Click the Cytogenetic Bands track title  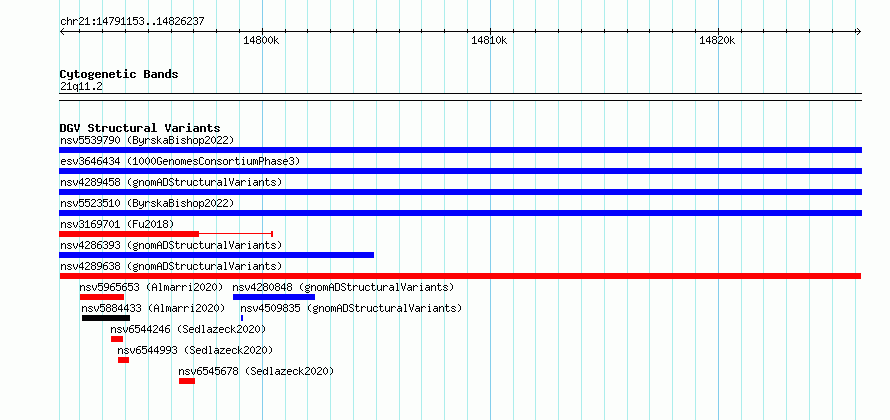pyautogui.click(x=119, y=74)
